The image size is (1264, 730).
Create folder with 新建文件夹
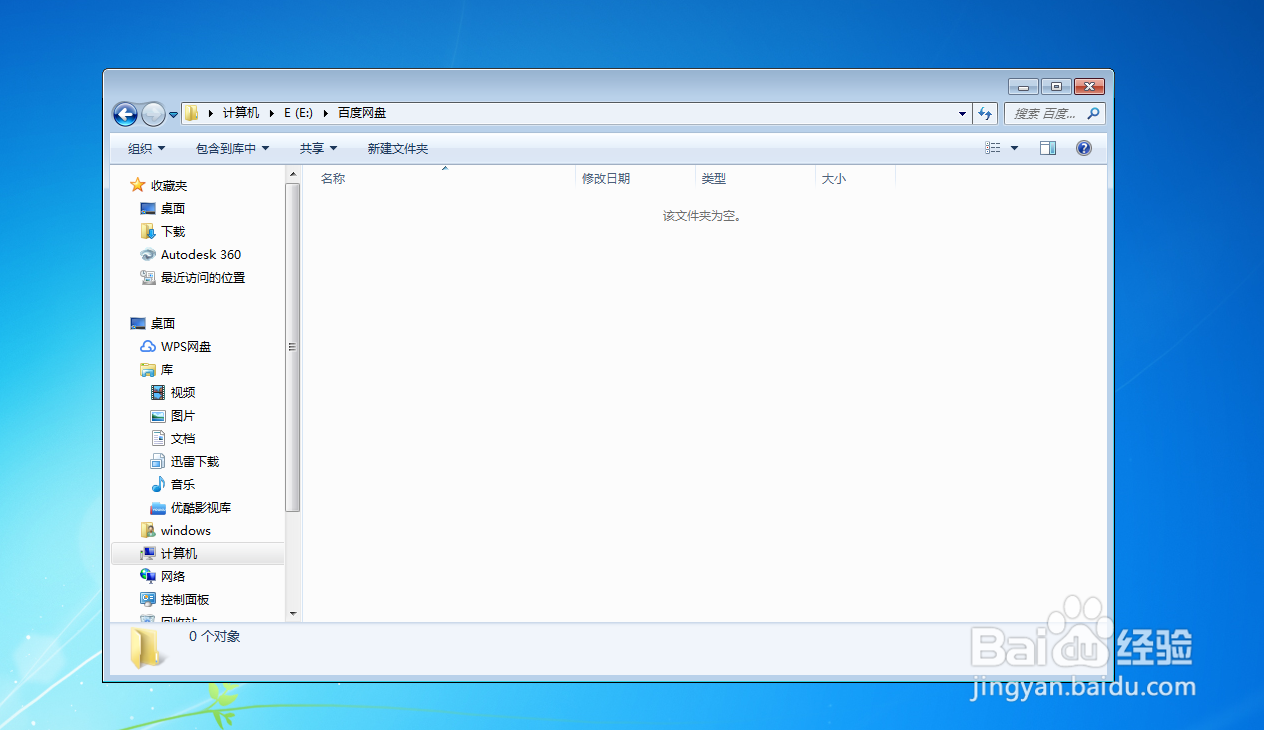(398, 148)
